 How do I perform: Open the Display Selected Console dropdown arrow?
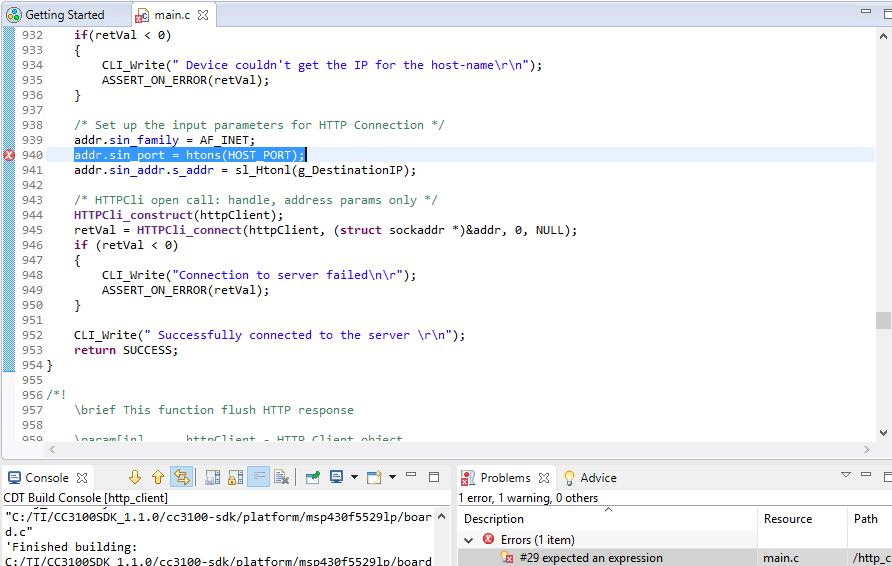(354, 477)
